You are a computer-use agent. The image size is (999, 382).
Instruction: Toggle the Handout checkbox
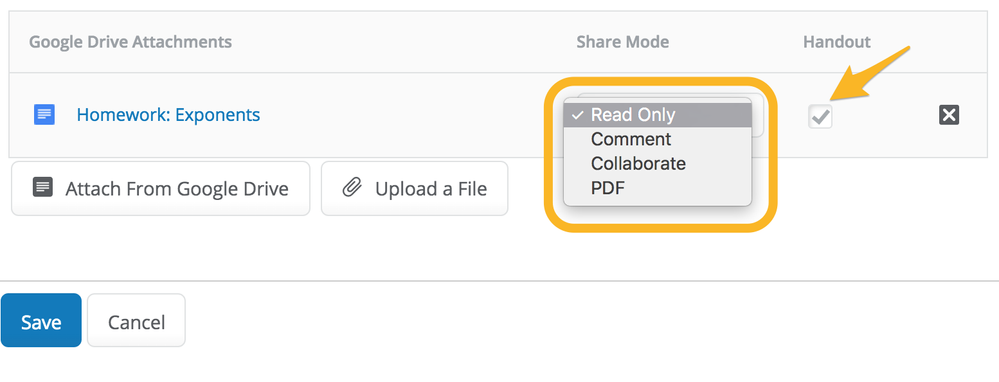[x=820, y=116]
